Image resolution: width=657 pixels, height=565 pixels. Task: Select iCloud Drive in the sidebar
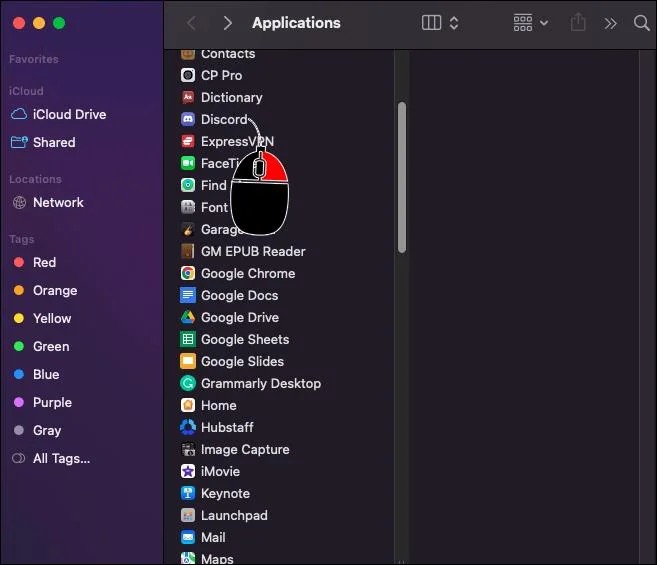68,114
